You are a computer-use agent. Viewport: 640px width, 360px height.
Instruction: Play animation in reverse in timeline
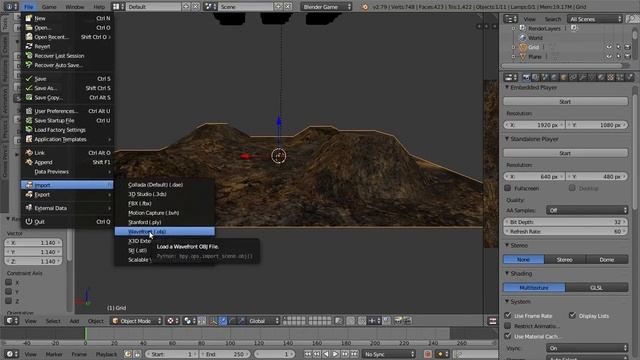326,354
